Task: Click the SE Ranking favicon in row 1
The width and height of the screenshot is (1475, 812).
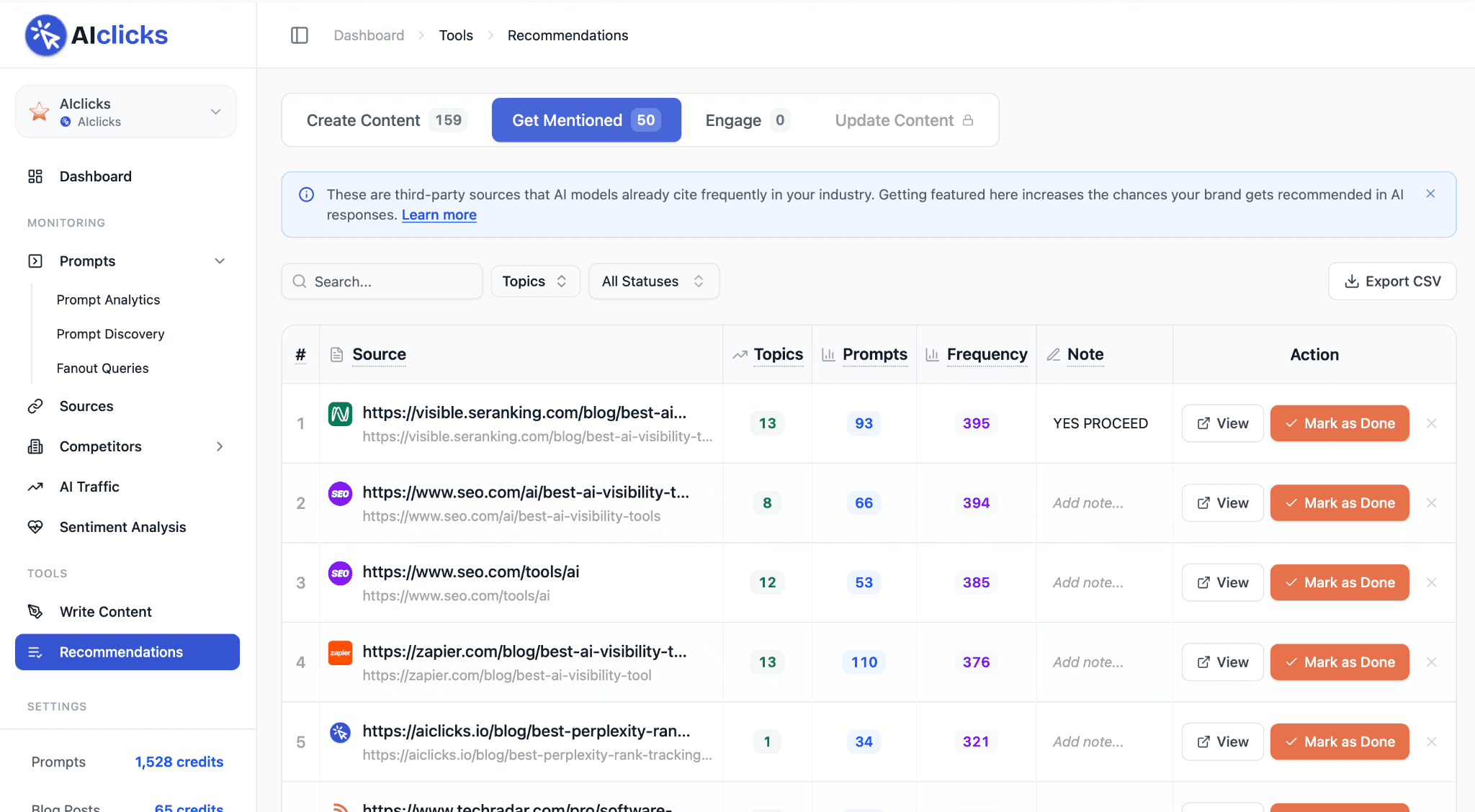Action: tap(340, 414)
